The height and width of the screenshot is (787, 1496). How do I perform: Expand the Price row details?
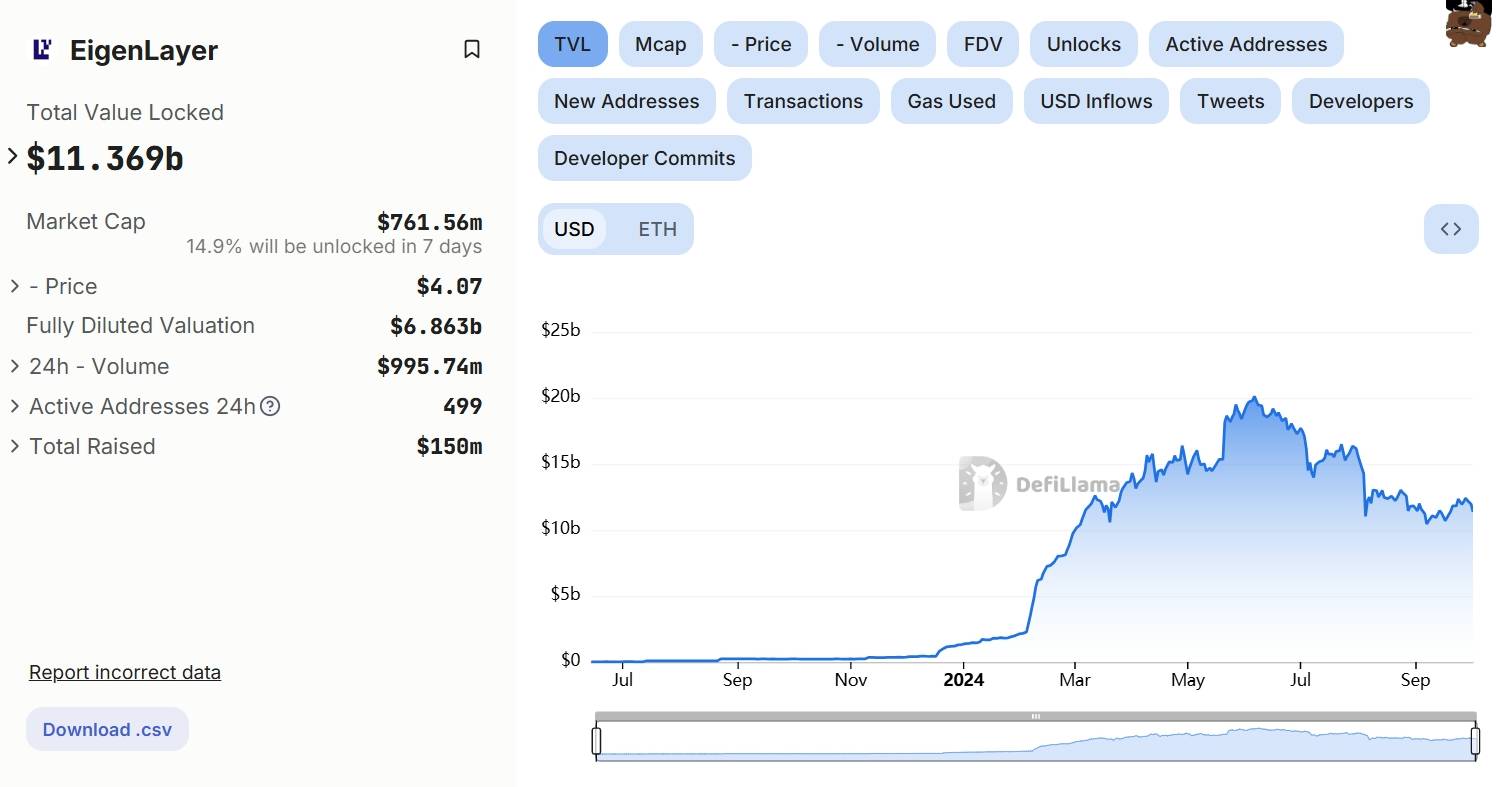(x=15, y=286)
